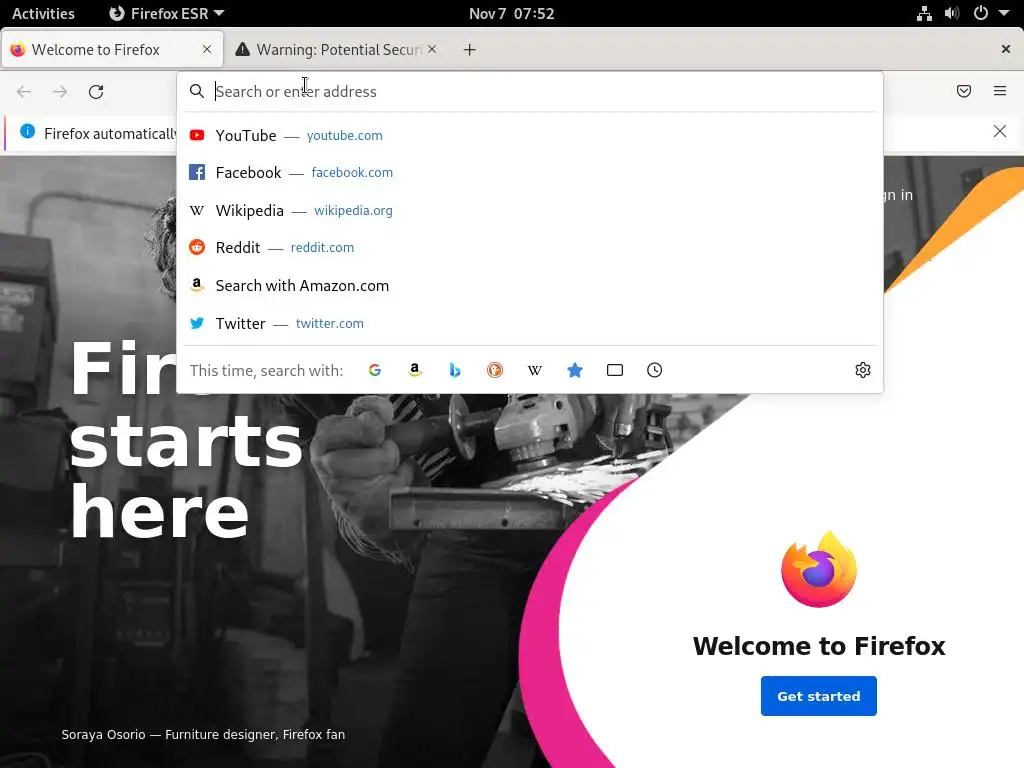The width and height of the screenshot is (1024, 768).
Task: Open the clock showing Nov 7 07:52
Action: [511, 13]
